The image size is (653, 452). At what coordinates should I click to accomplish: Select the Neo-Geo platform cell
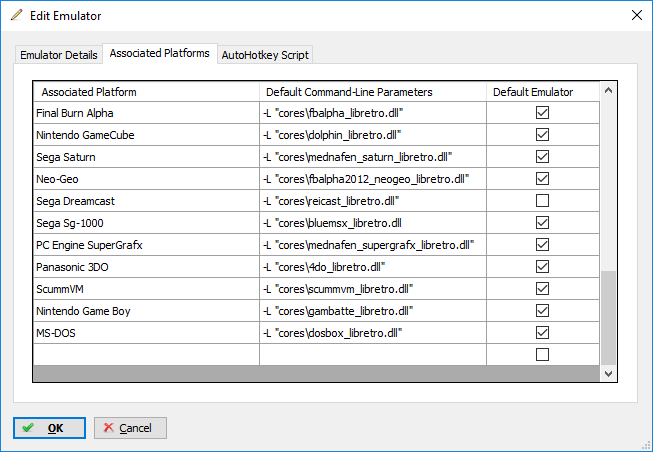click(x=146, y=179)
